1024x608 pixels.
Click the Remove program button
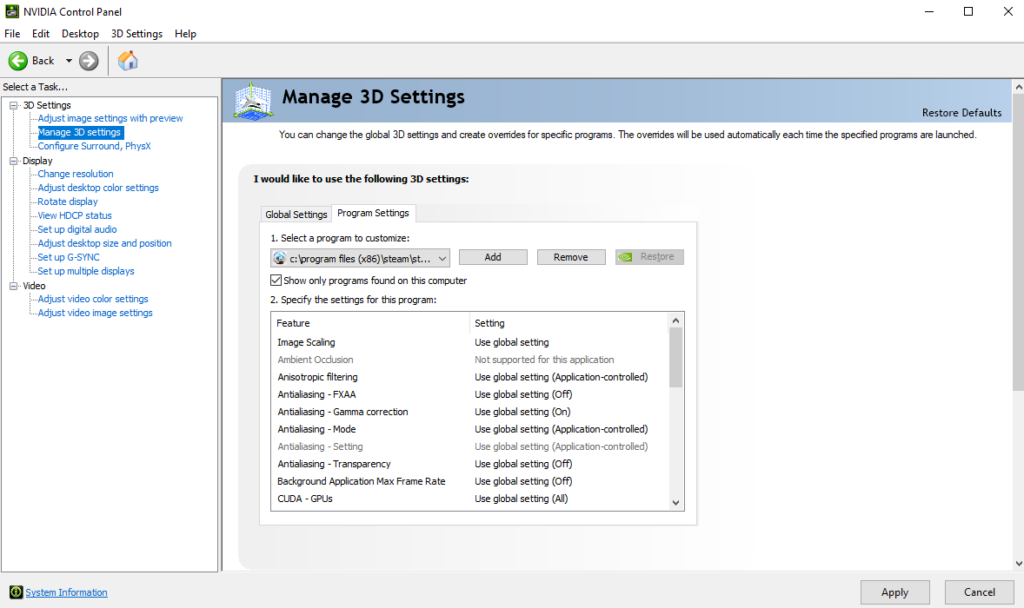point(570,257)
